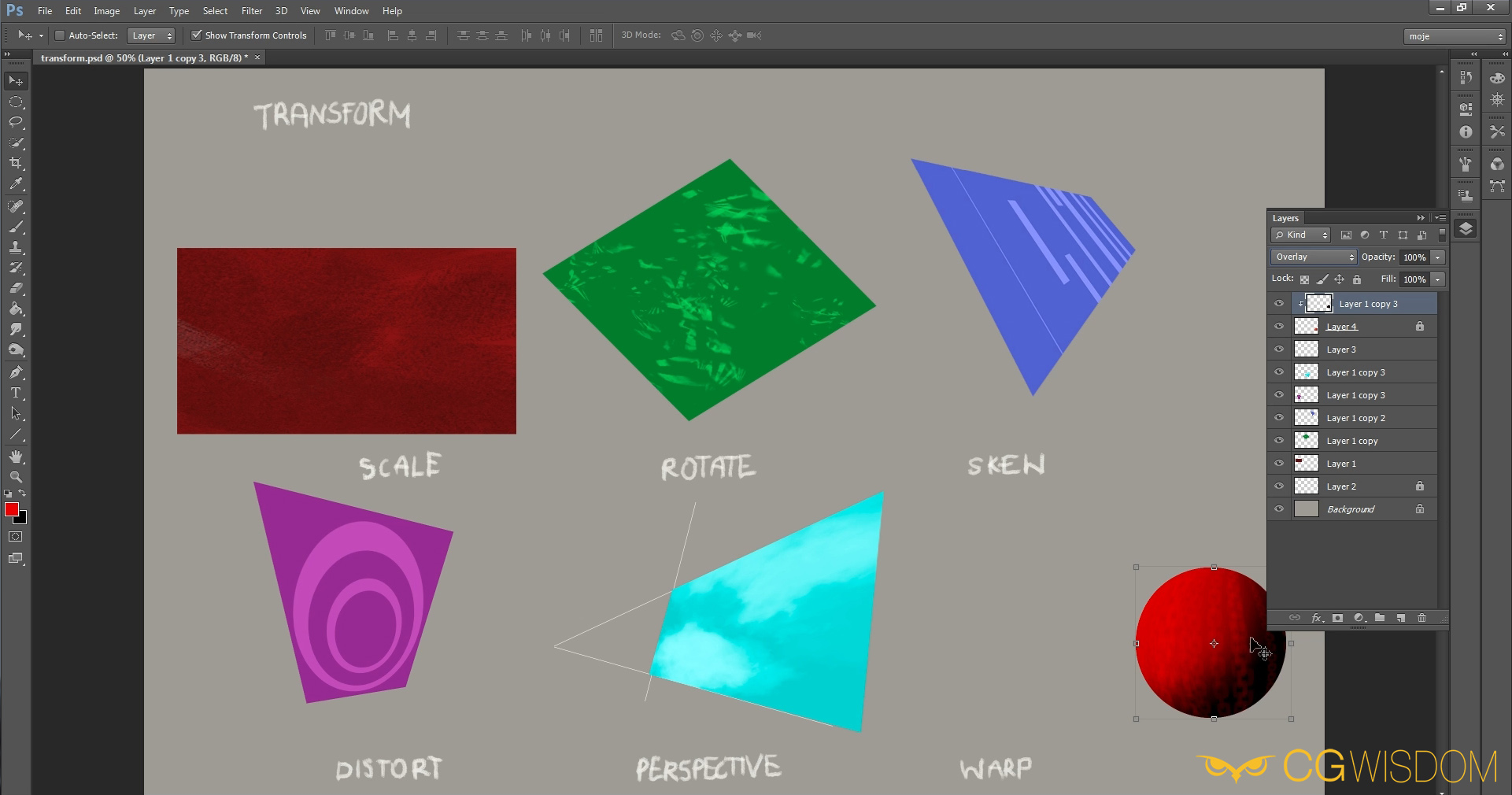This screenshot has height=795, width=1512.
Task: Enable the Auto-Select checkbox
Action: (59, 35)
